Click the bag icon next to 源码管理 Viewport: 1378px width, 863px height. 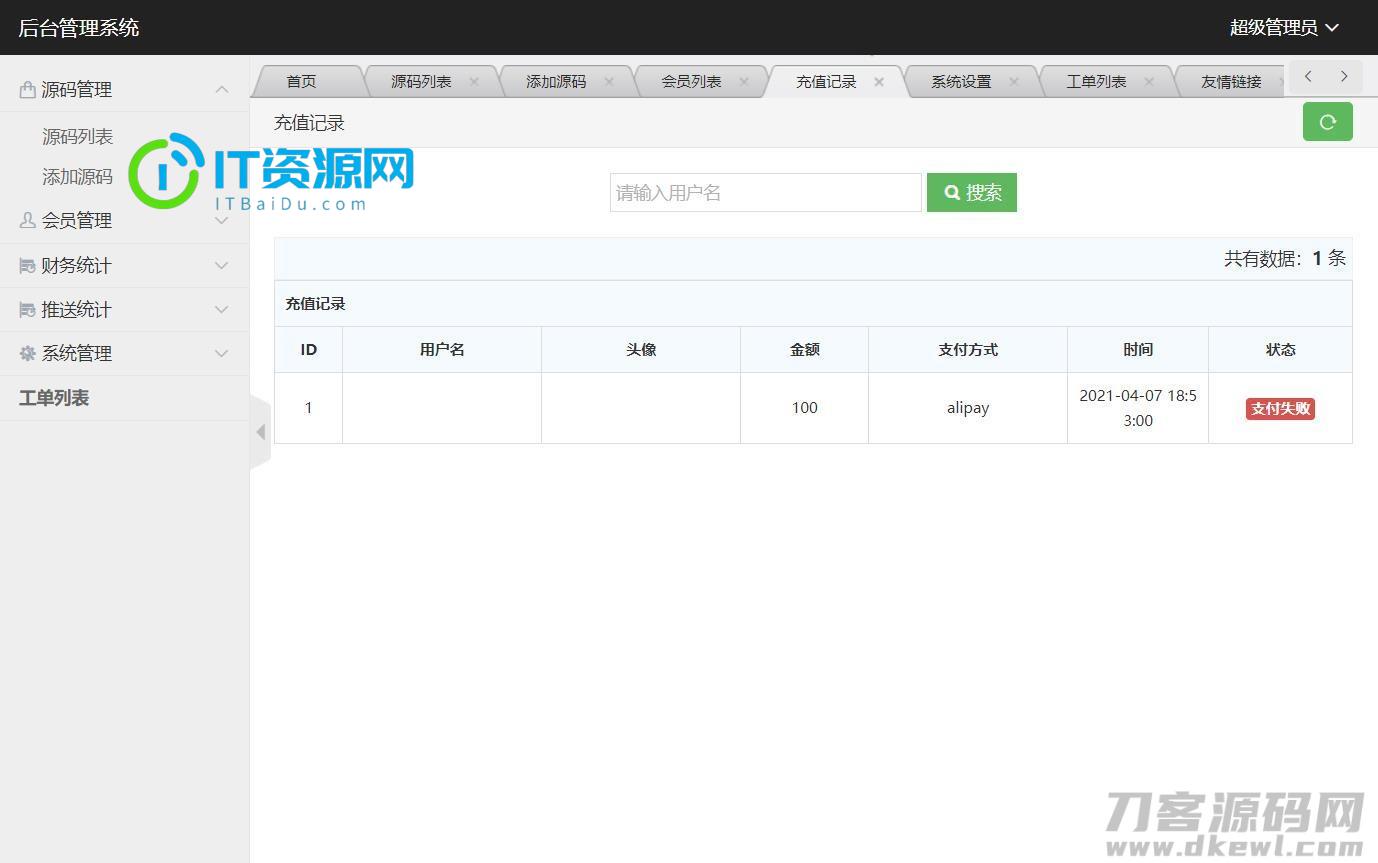28,90
